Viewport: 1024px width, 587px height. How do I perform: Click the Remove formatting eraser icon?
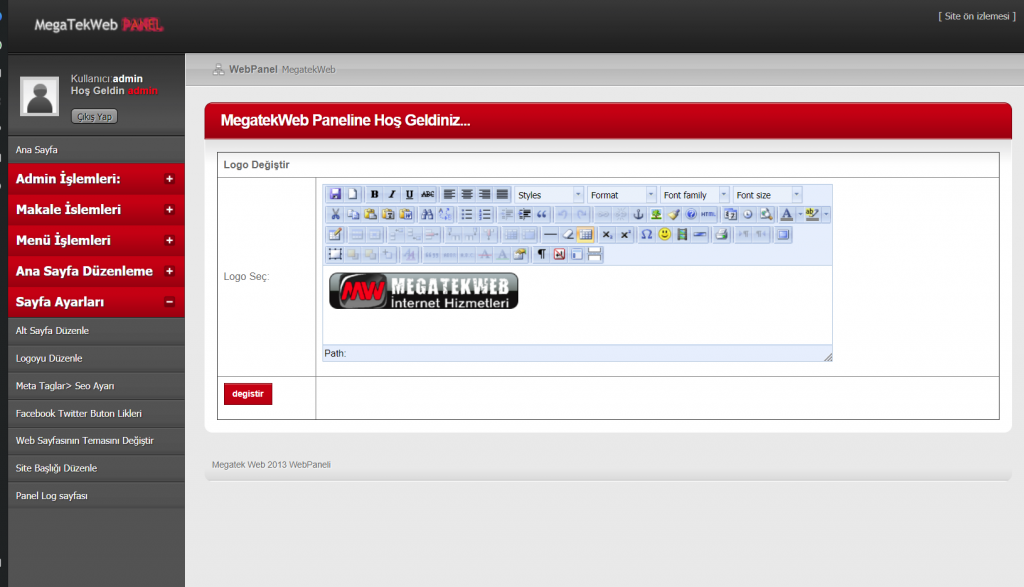[x=568, y=234]
